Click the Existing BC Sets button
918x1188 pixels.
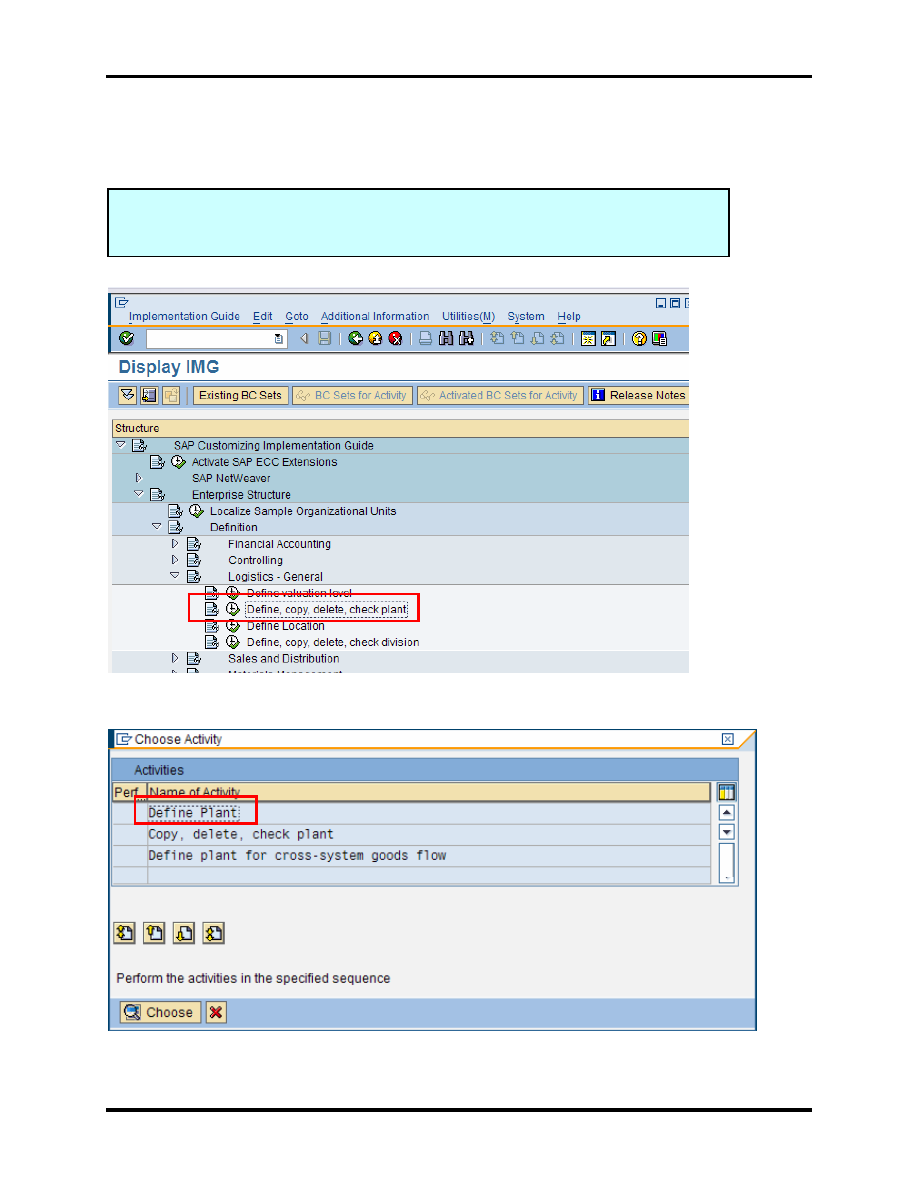coord(240,395)
